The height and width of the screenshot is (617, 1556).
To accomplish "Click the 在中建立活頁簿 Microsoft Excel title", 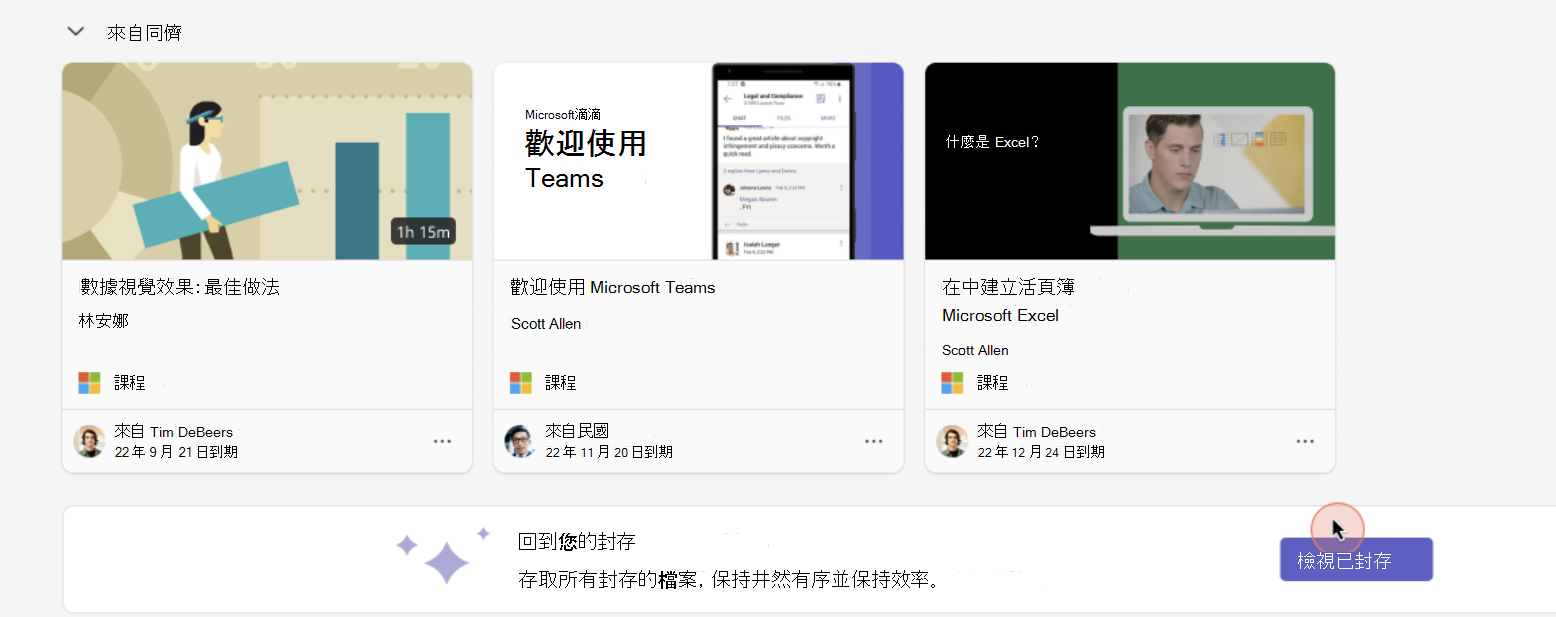I will click(1008, 301).
